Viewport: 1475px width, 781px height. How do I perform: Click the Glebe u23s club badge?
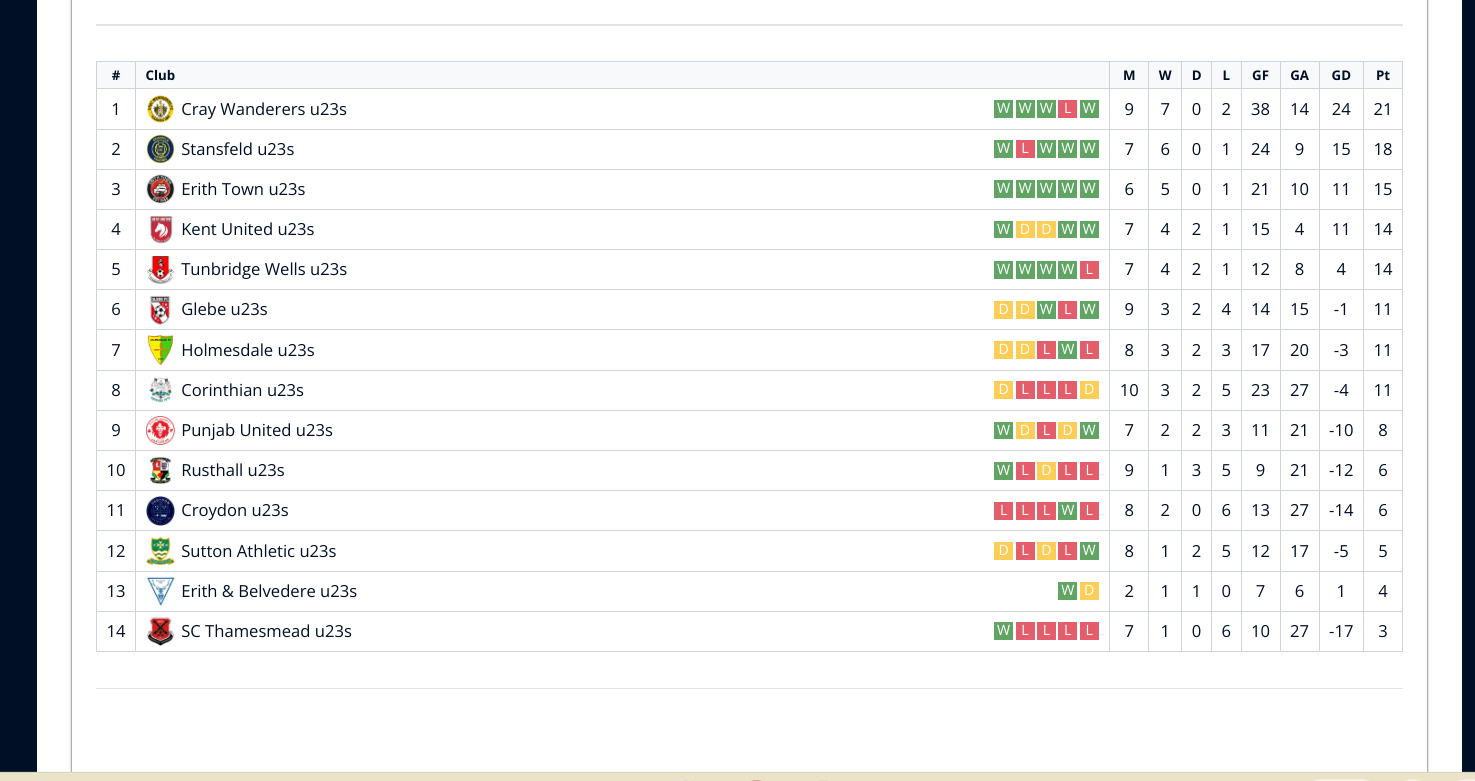pyautogui.click(x=160, y=309)
